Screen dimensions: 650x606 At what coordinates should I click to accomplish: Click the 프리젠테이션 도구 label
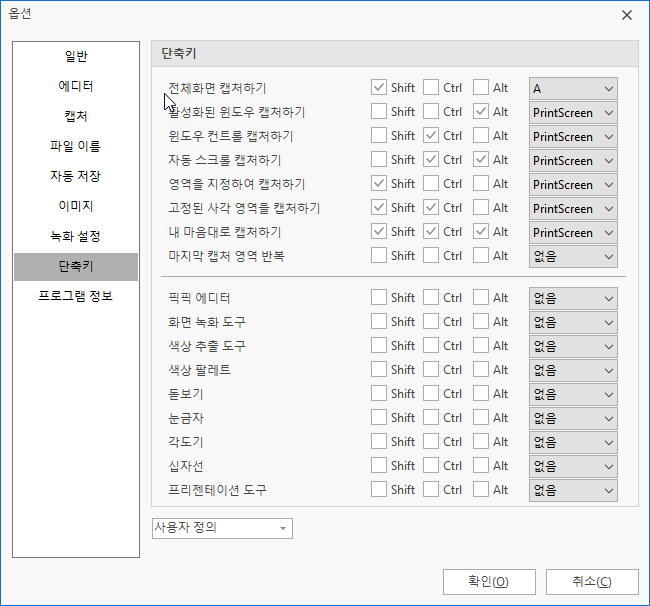coord(217,490)
